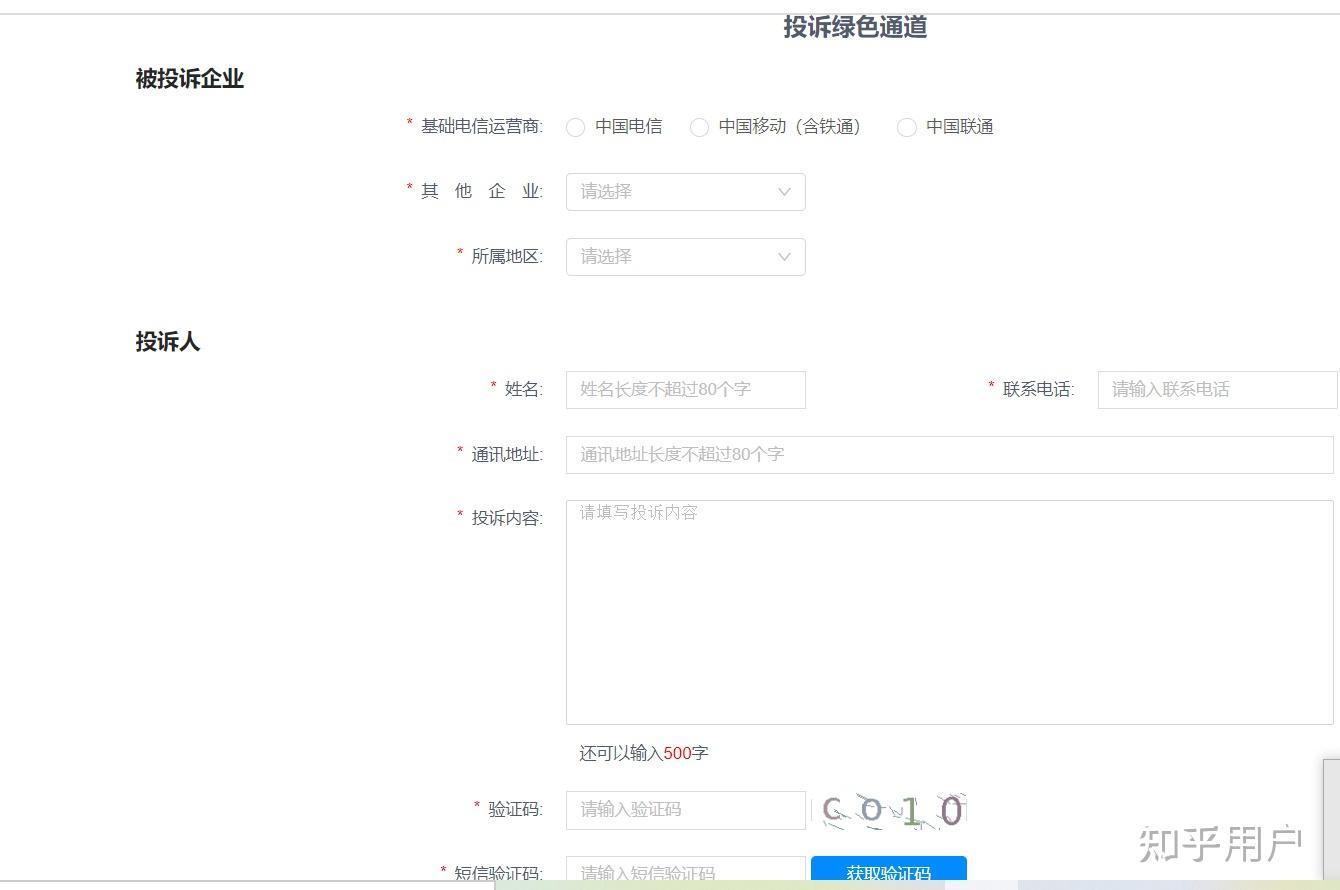The height and width of the screenshot is (890, 1340).
Task: Open the 其他企业 dropdown
Action: [x=685, y=192]
